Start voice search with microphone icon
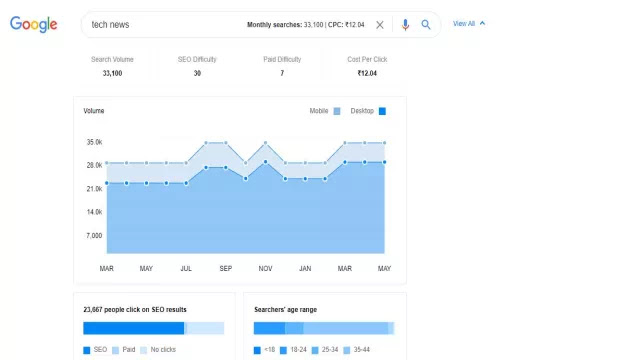640x360 pixels. [x=405, y=25]
